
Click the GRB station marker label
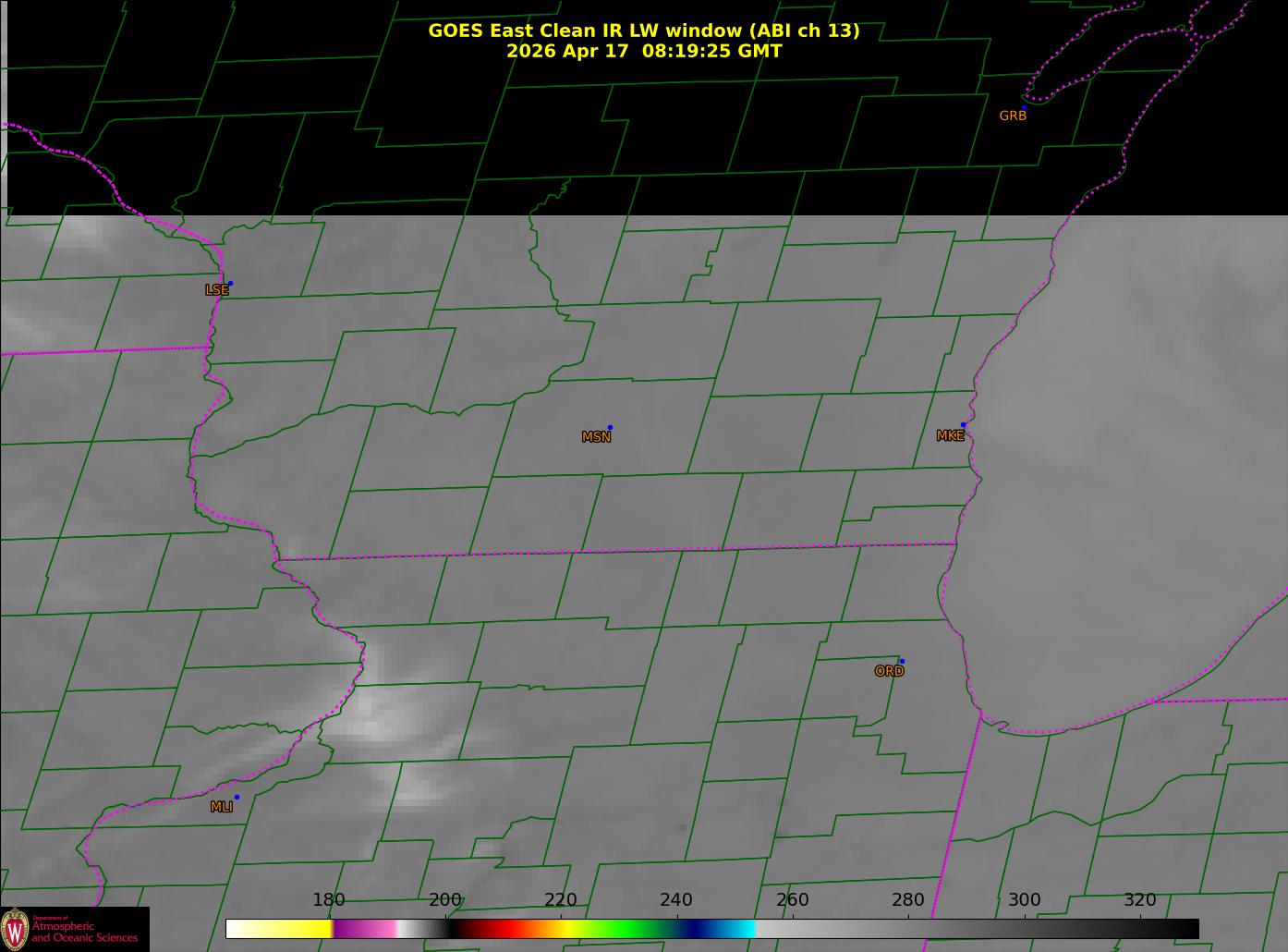(x=1013, y=116)
